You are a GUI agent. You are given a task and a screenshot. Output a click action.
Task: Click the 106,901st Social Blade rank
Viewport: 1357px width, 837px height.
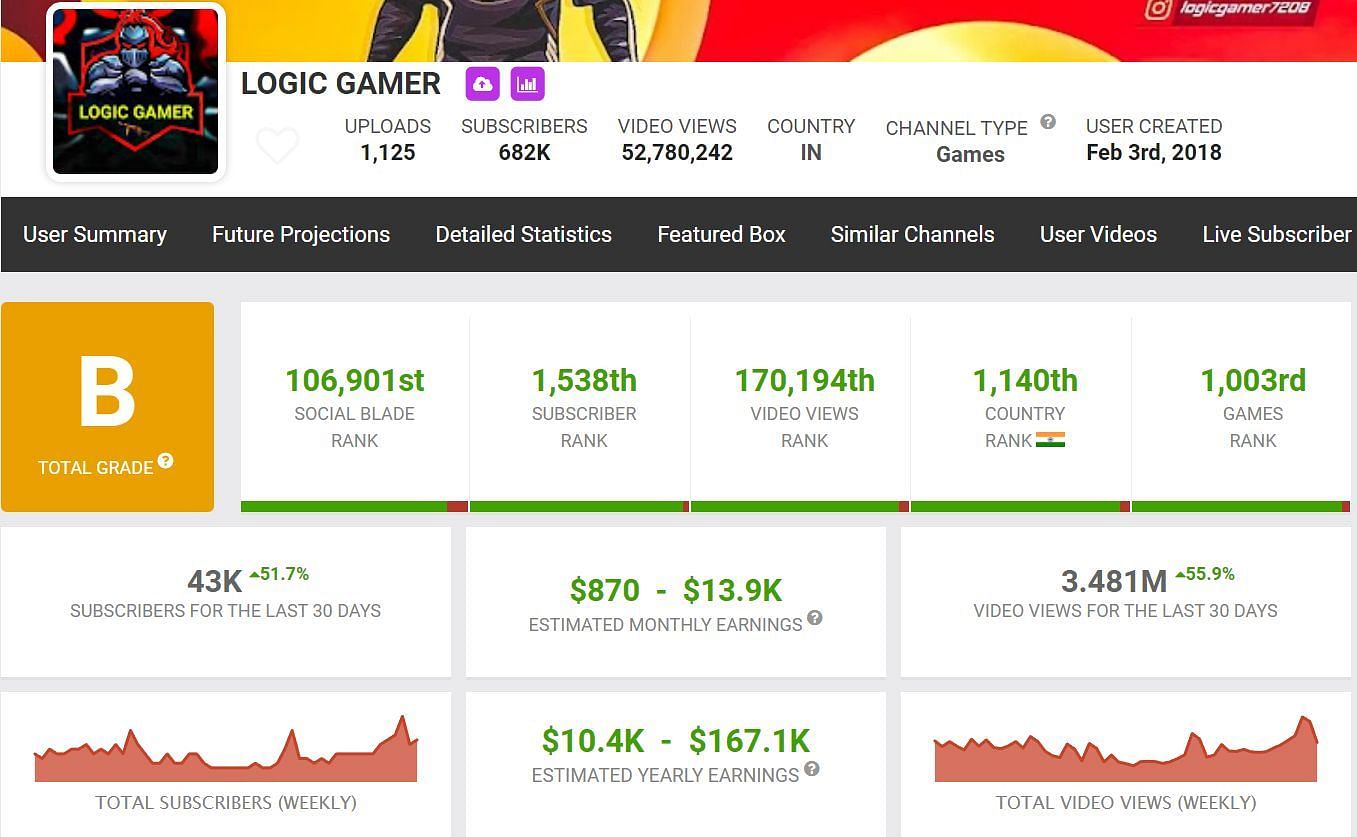coord(355,381)
